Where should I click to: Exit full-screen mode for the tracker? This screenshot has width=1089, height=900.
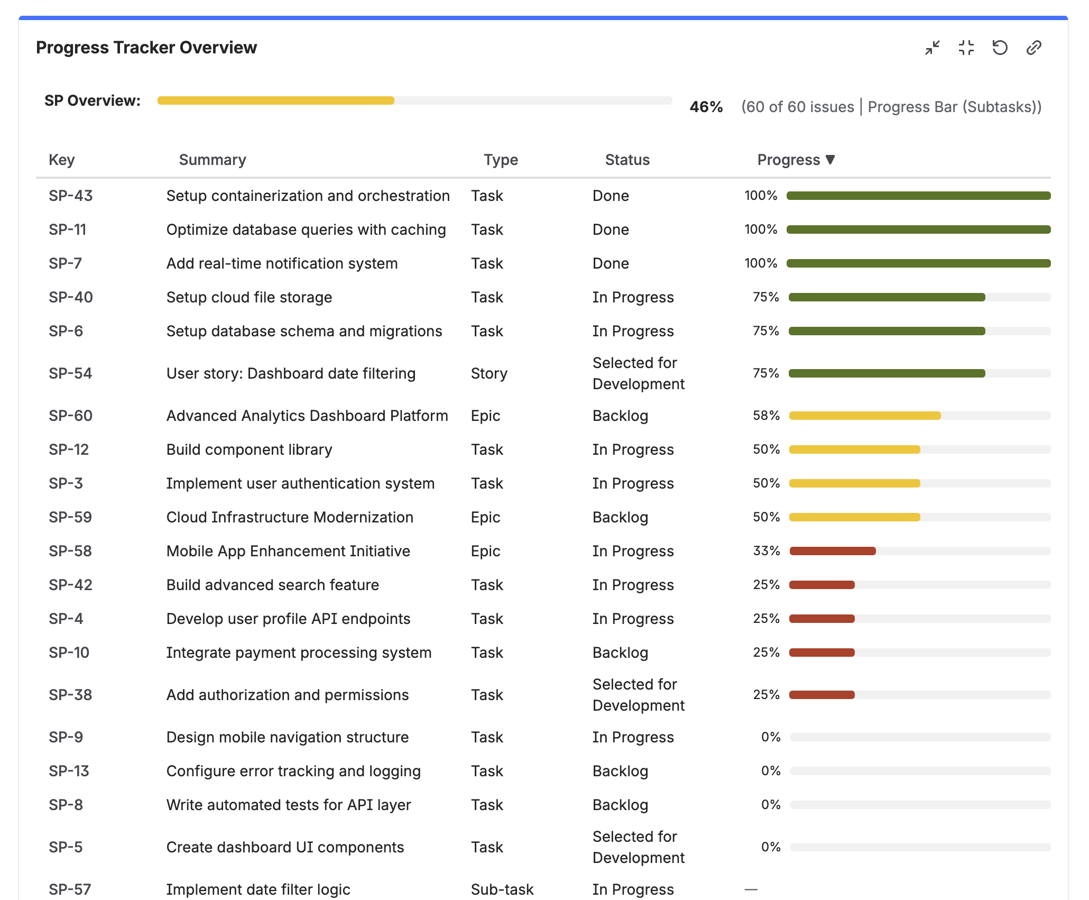[x=966, y=47]
